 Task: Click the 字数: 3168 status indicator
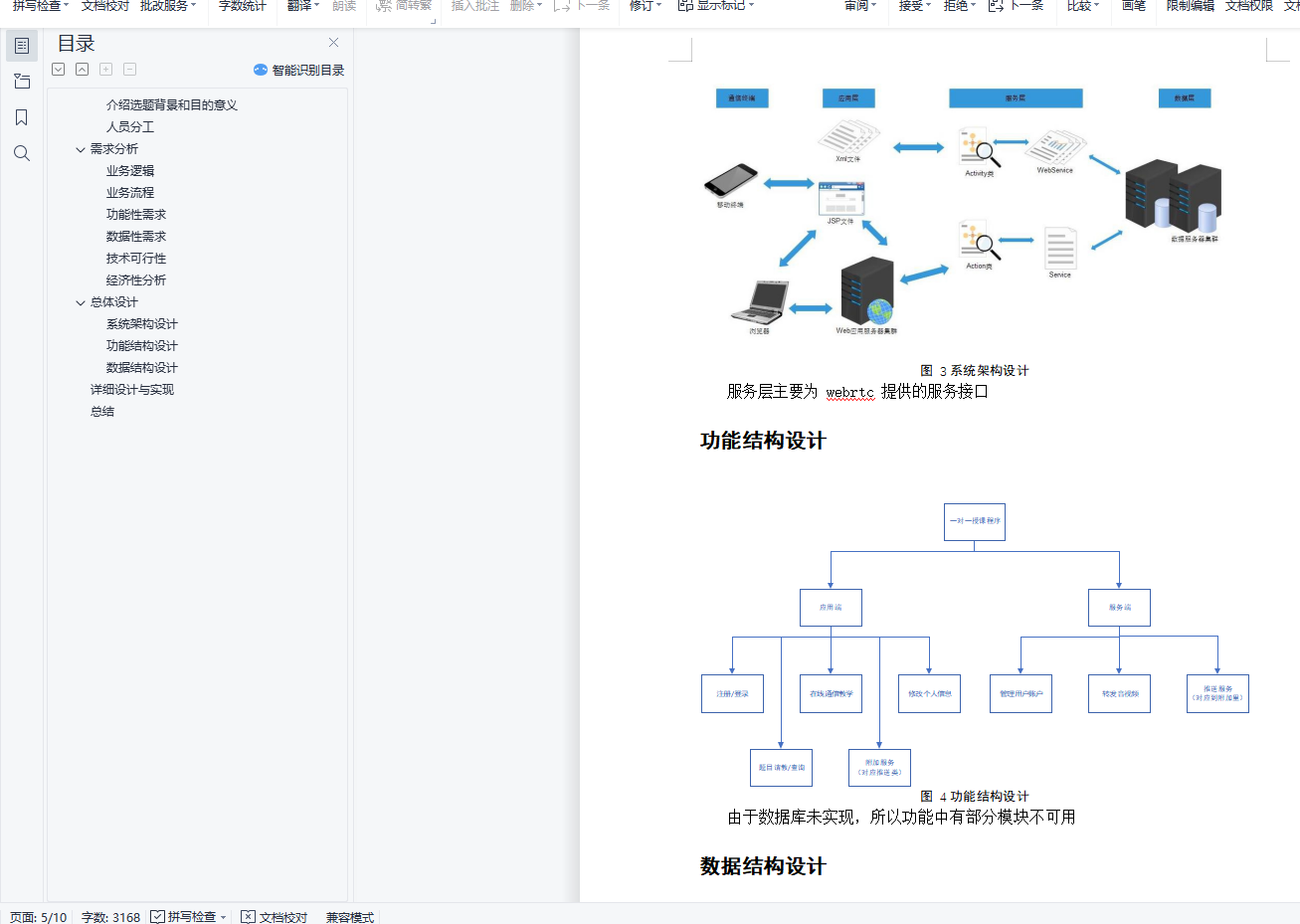point(110,917)
